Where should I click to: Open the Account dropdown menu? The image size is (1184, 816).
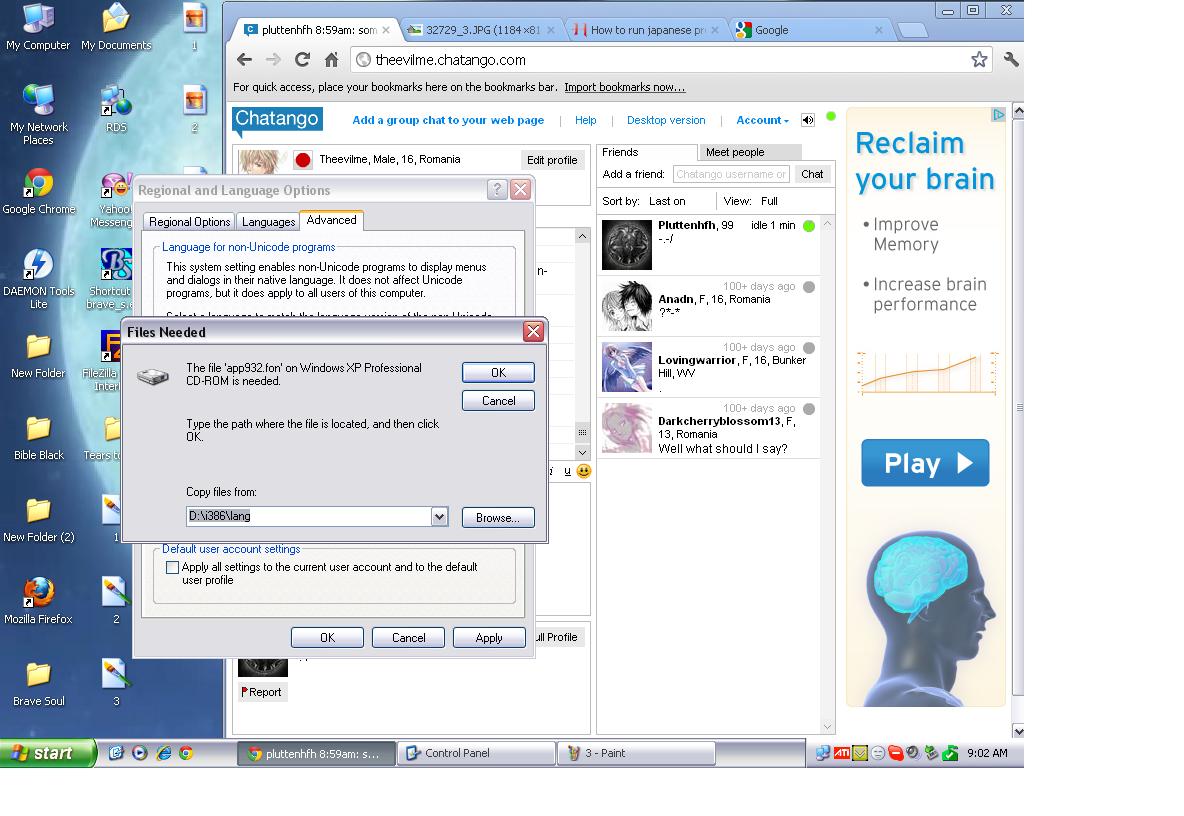click(x=763, y=120)
